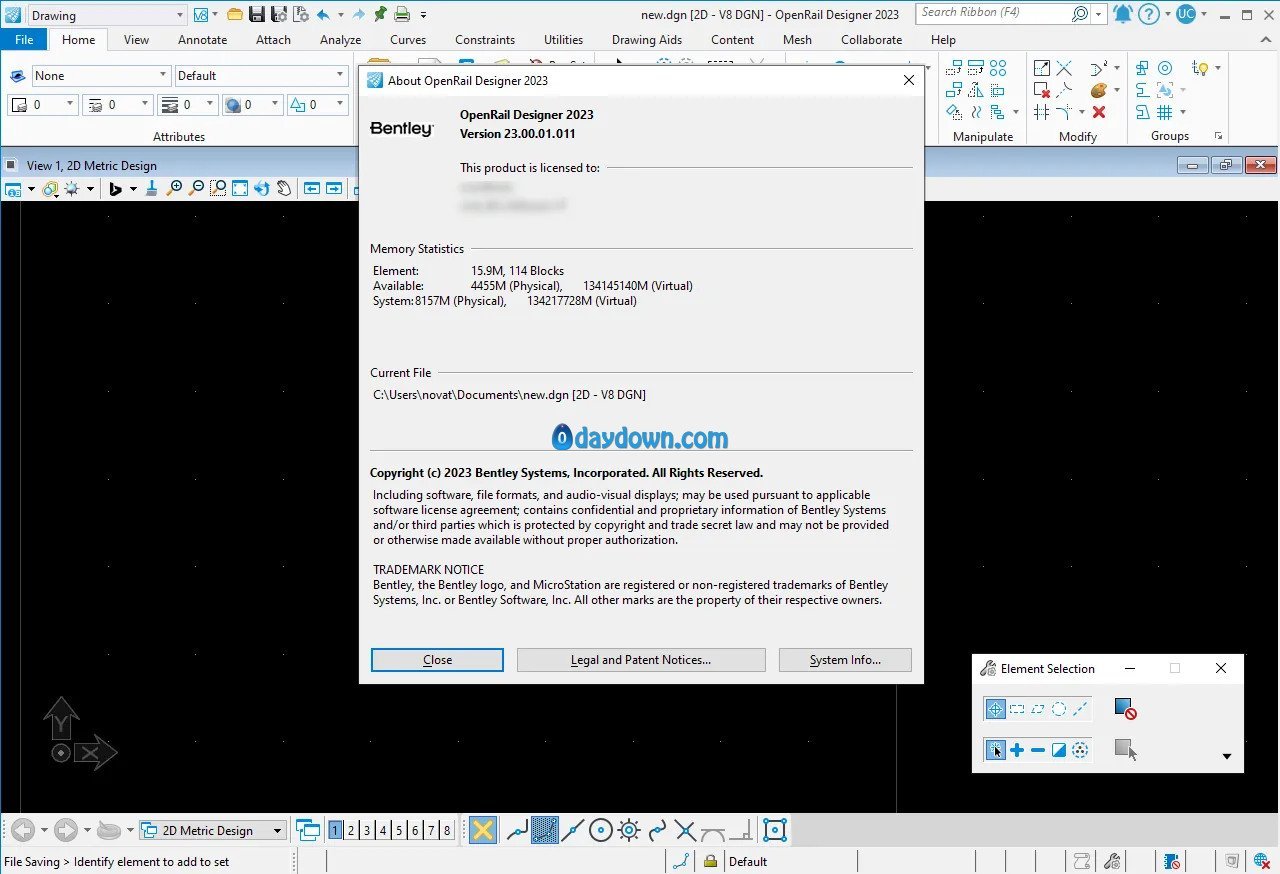The width and height of the screenshot is (1280, 874).
Task: Open the file folder icon in quick access toolbar
Action: [235, 14]
